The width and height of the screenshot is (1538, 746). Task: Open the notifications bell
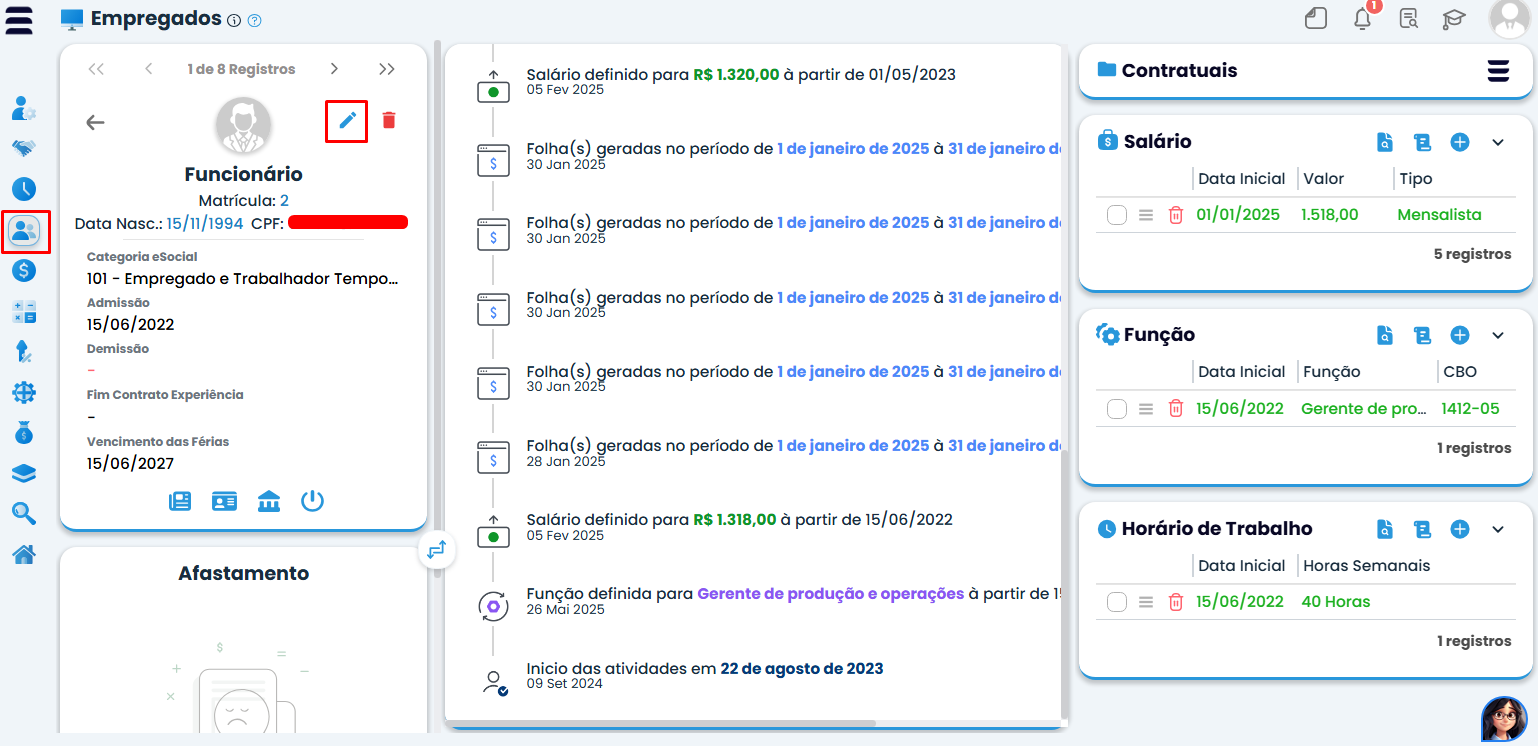(1362, 19)
